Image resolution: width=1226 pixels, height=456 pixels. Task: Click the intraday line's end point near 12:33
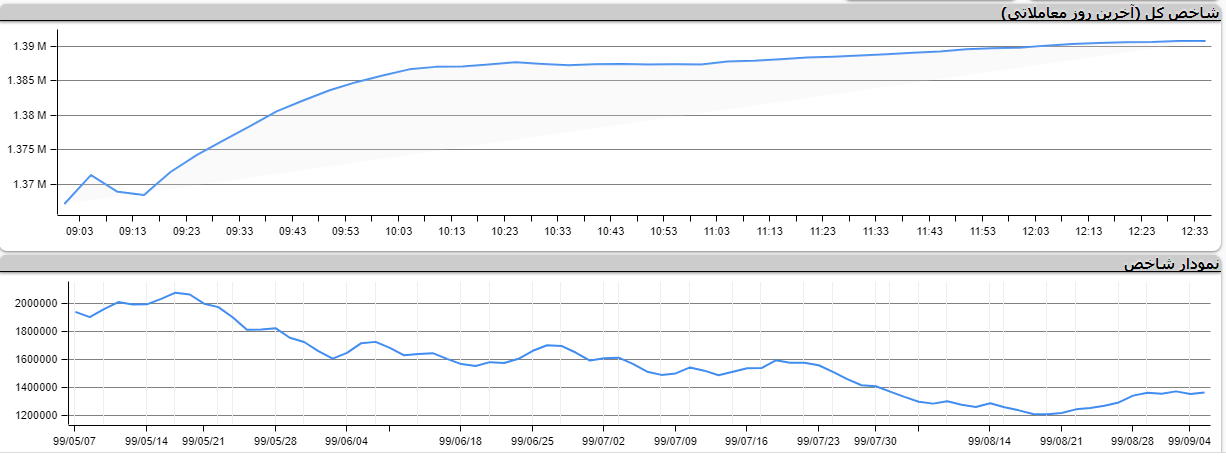[1205, 41]
